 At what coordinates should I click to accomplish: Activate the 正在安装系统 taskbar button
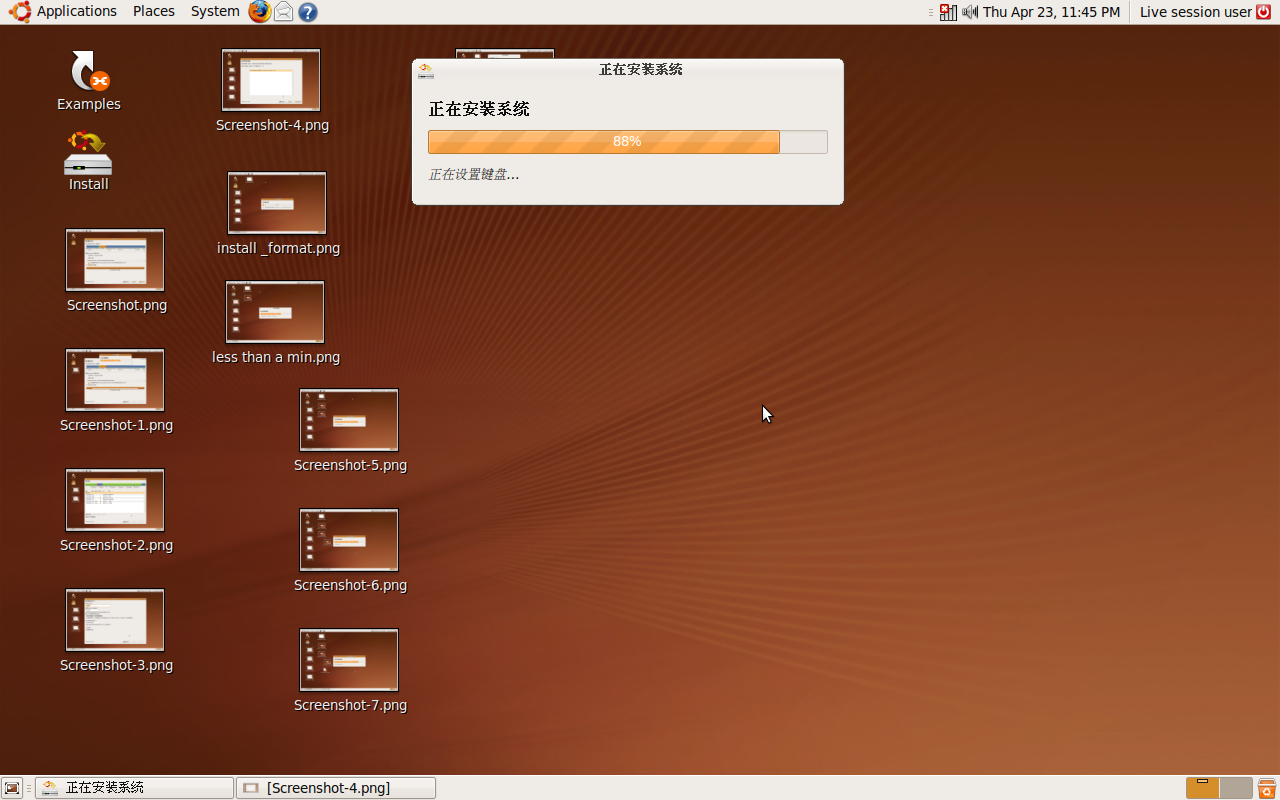coord(134,788)
